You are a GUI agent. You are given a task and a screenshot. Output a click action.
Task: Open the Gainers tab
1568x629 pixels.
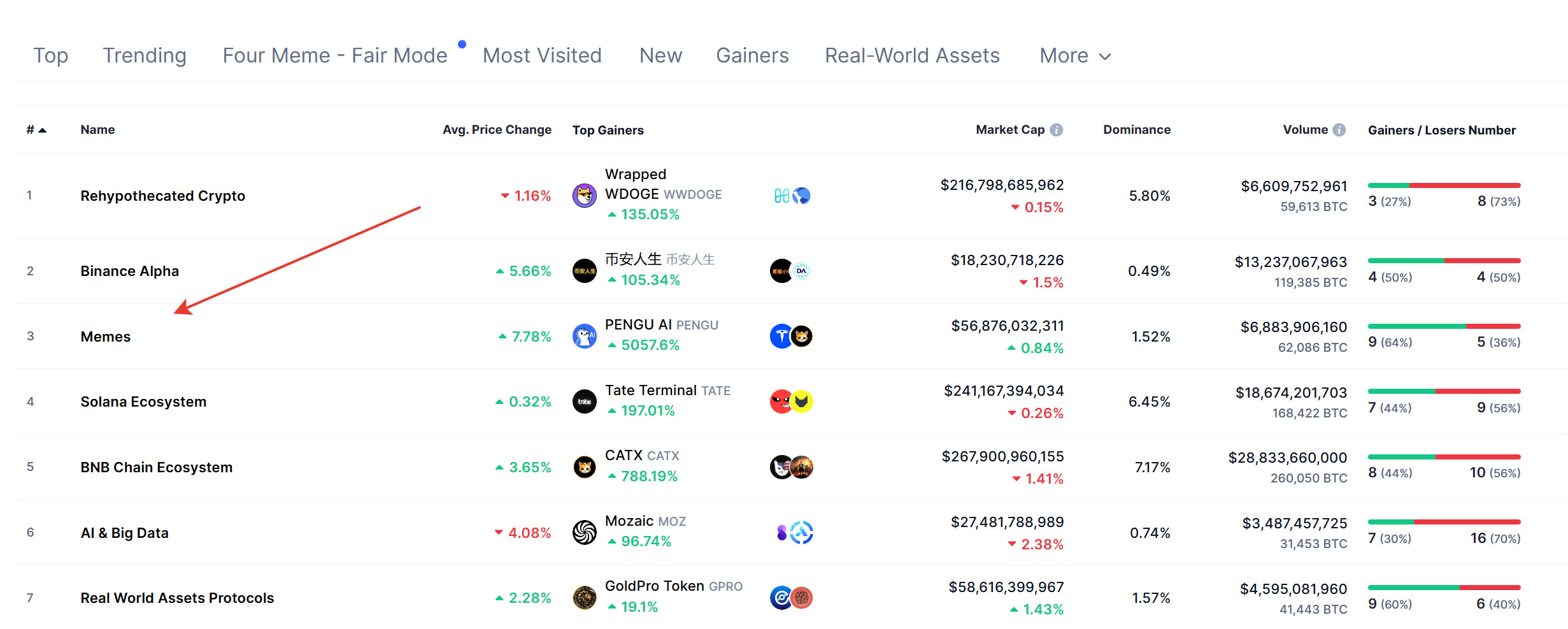click(752, 56)
